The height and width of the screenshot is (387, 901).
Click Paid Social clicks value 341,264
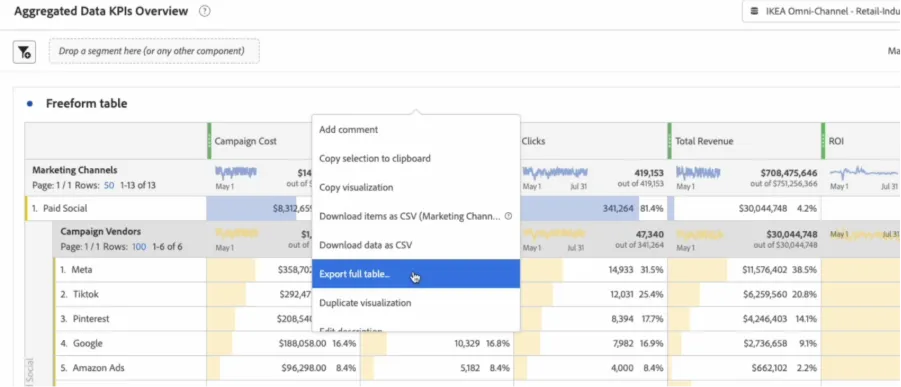click(x=618, y=209)
